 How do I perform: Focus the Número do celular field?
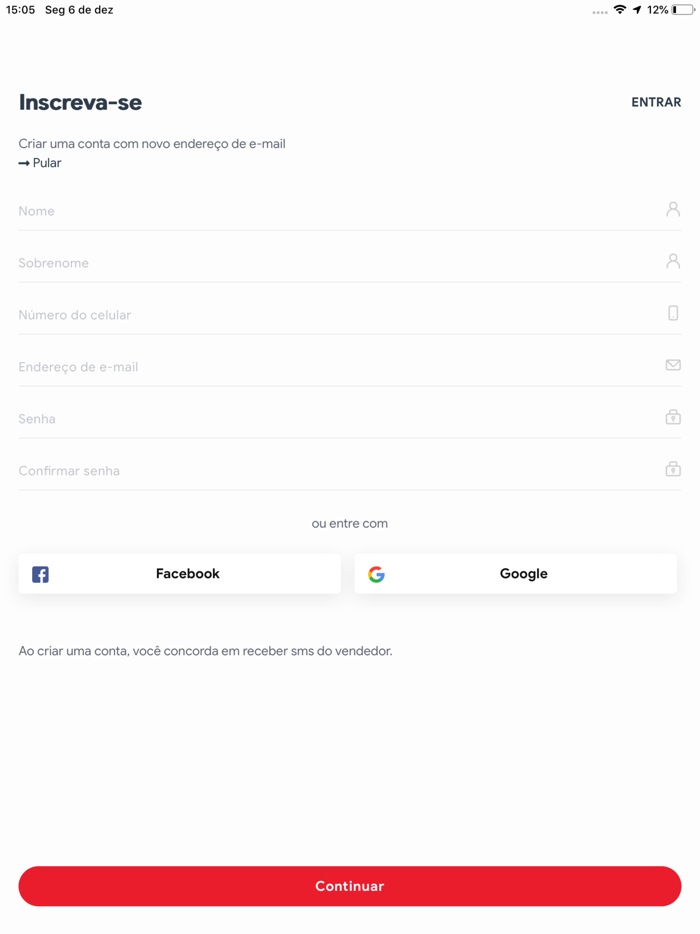coord(330,315)
